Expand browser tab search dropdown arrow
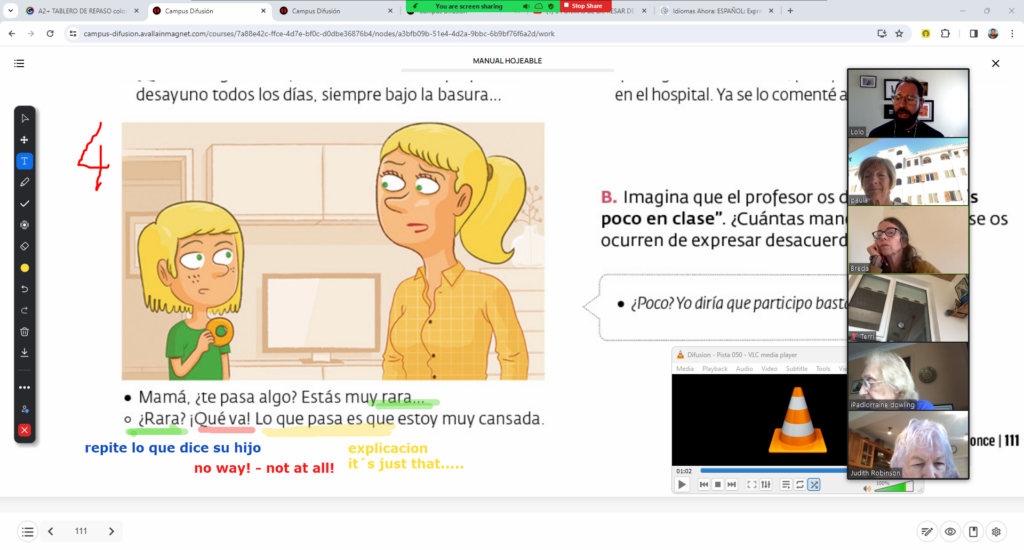The height and width of the screenshot is (550, 1024). [x=10, y=11]
